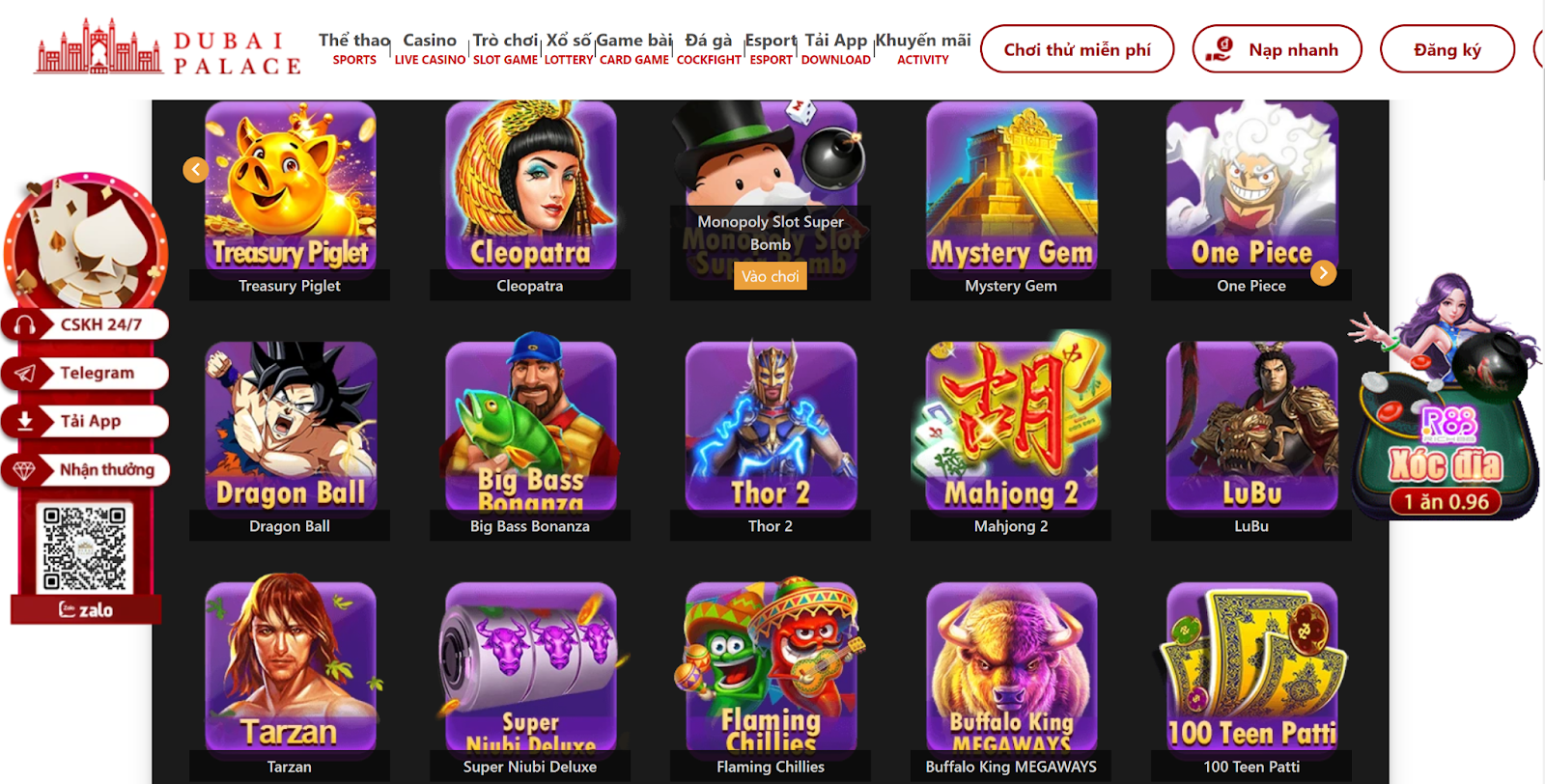Launch the Cleopatra game icon
The height and width of the screenshot is (784, 1545).
[530, 185]
